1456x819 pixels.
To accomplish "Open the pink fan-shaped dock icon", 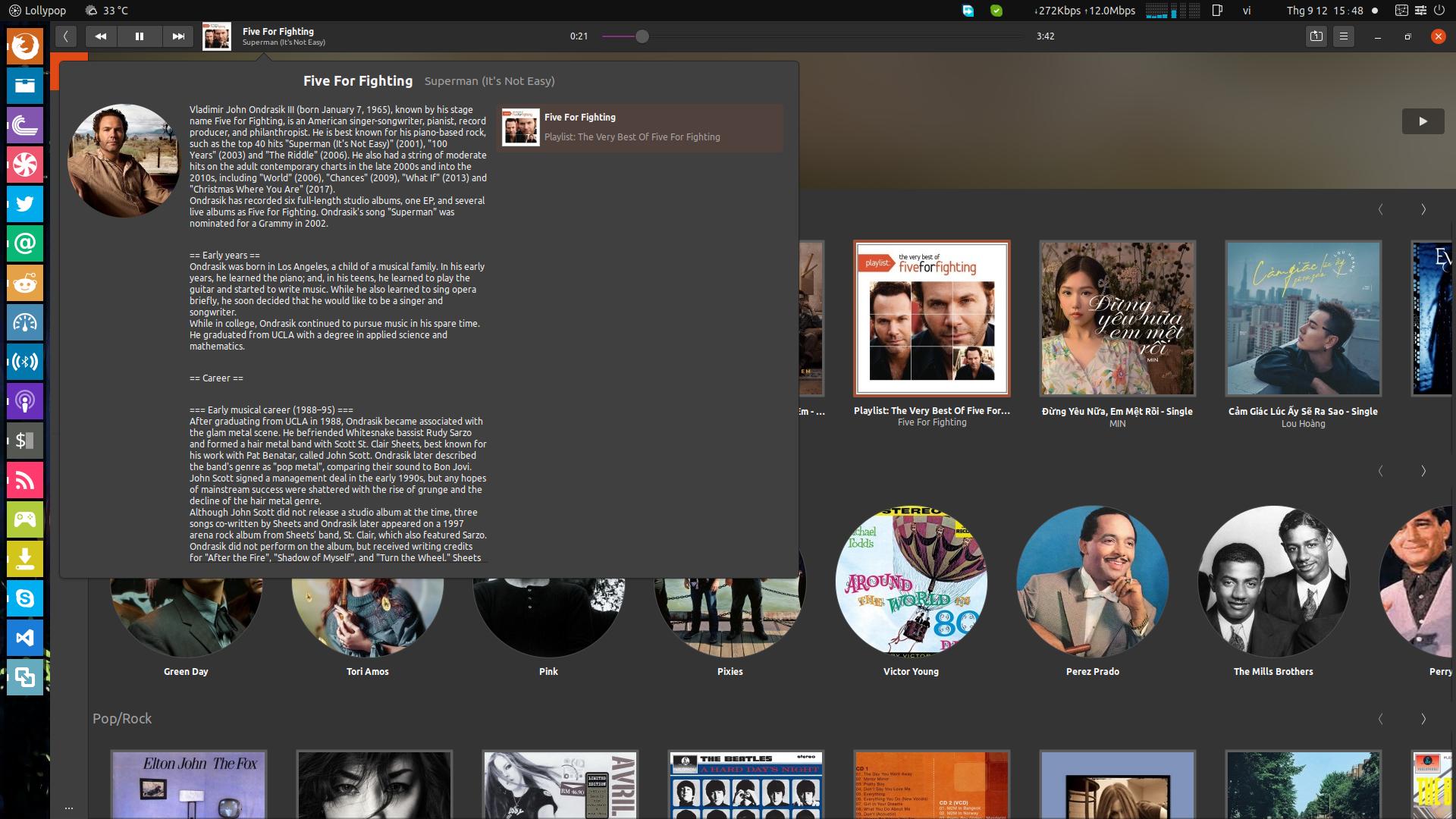I will pyautogui.click(x=25, y=165).
